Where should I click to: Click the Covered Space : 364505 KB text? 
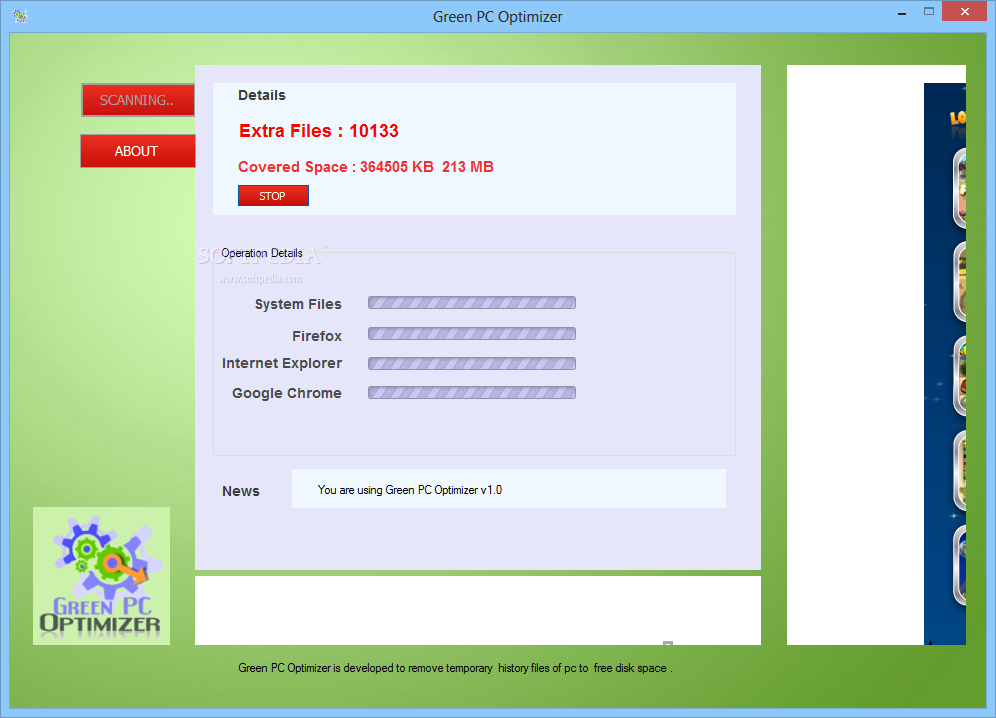tap(335, 167)
